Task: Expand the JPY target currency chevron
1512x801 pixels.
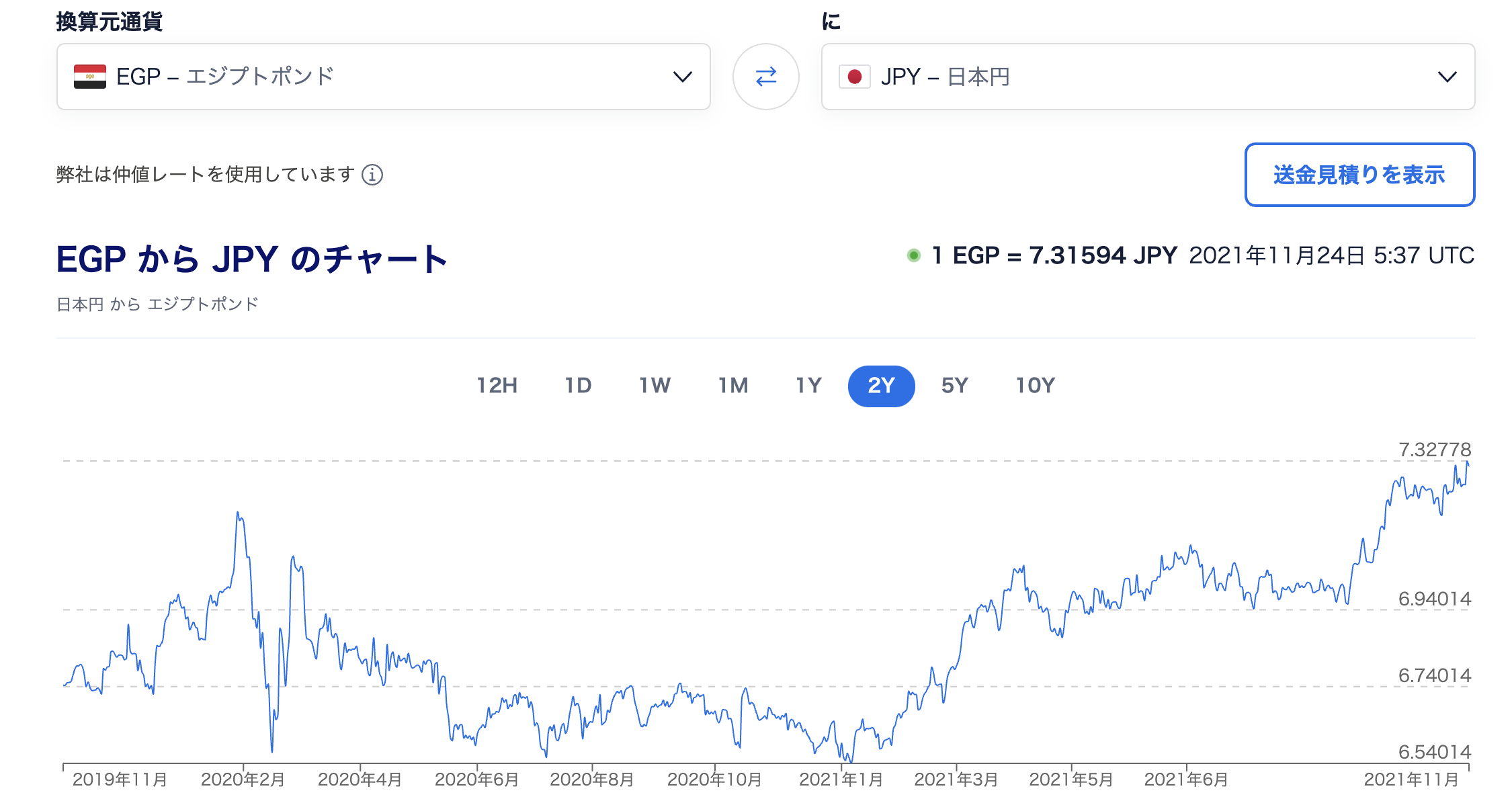Action: point(1447,77)
